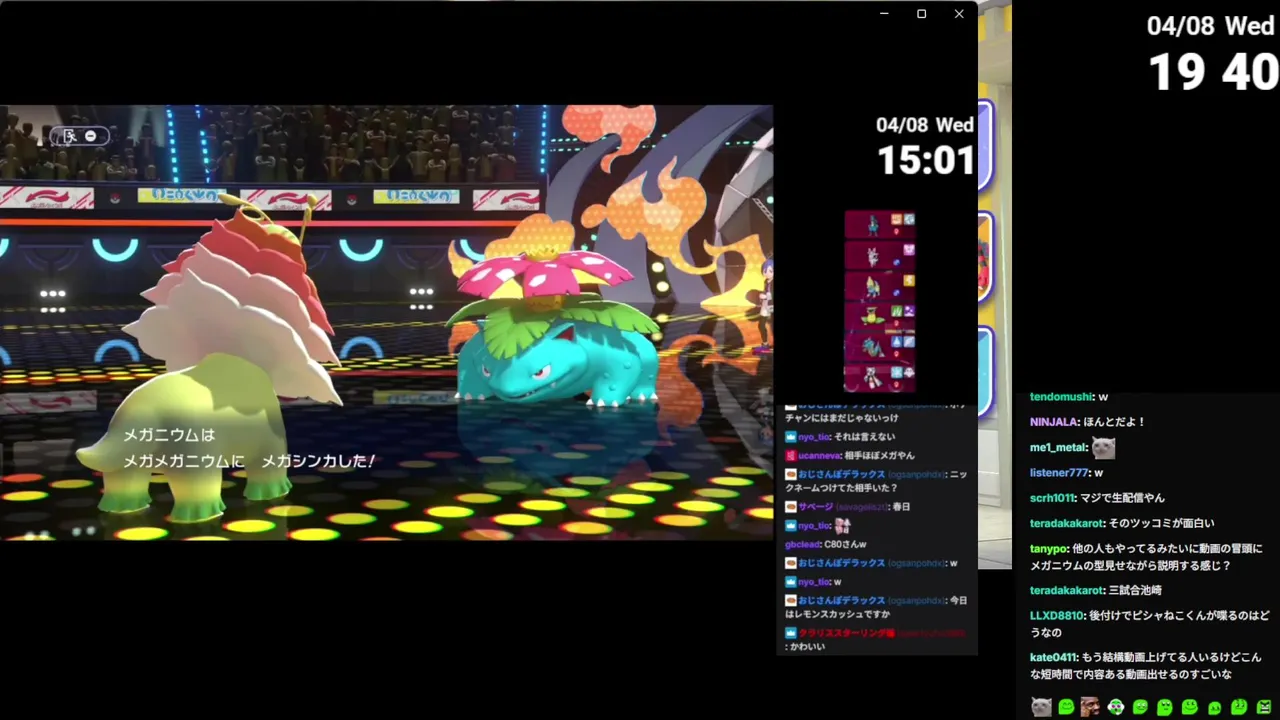Click the message 相手ほぼメガやん
Screen dimensions: 1280x720
click(880, 456)
